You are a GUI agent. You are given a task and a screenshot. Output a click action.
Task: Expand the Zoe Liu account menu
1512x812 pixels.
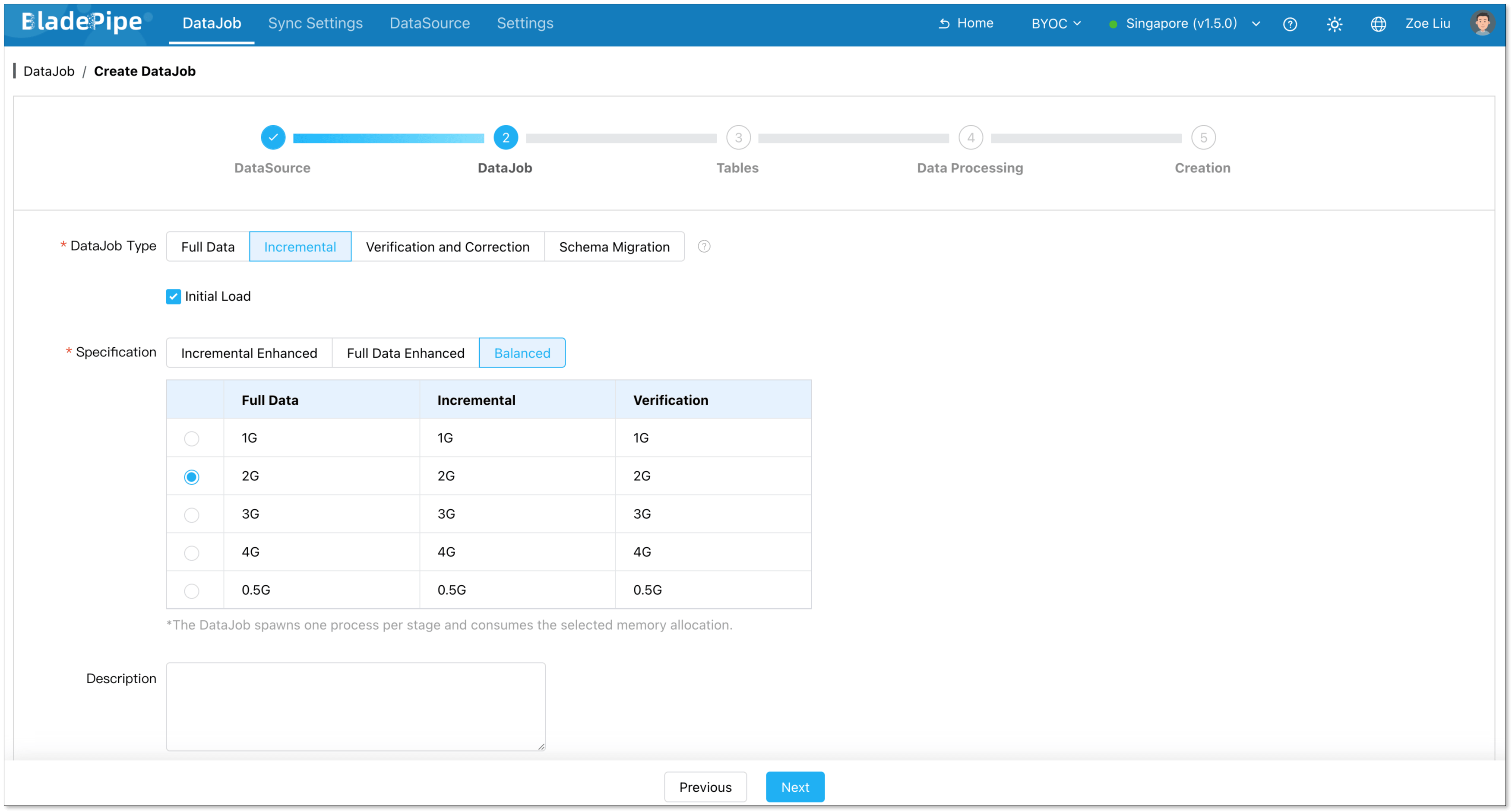click(x=1428, y=23)
